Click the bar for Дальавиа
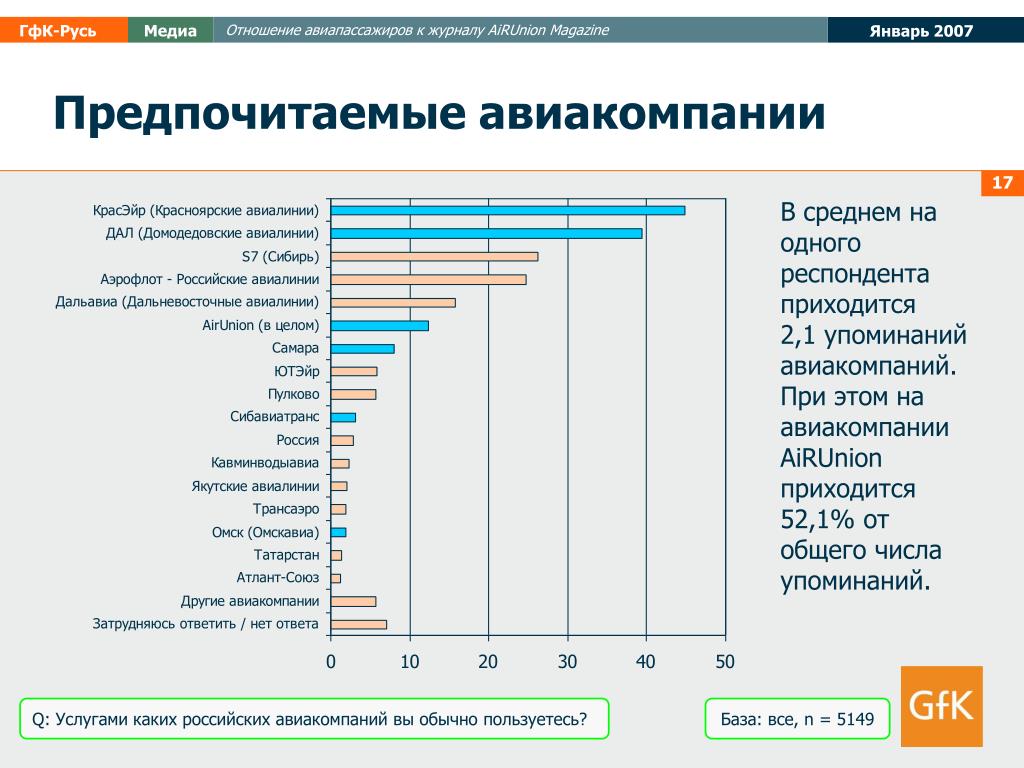This screenshot has width=1024, height=768. pos(393,302)
